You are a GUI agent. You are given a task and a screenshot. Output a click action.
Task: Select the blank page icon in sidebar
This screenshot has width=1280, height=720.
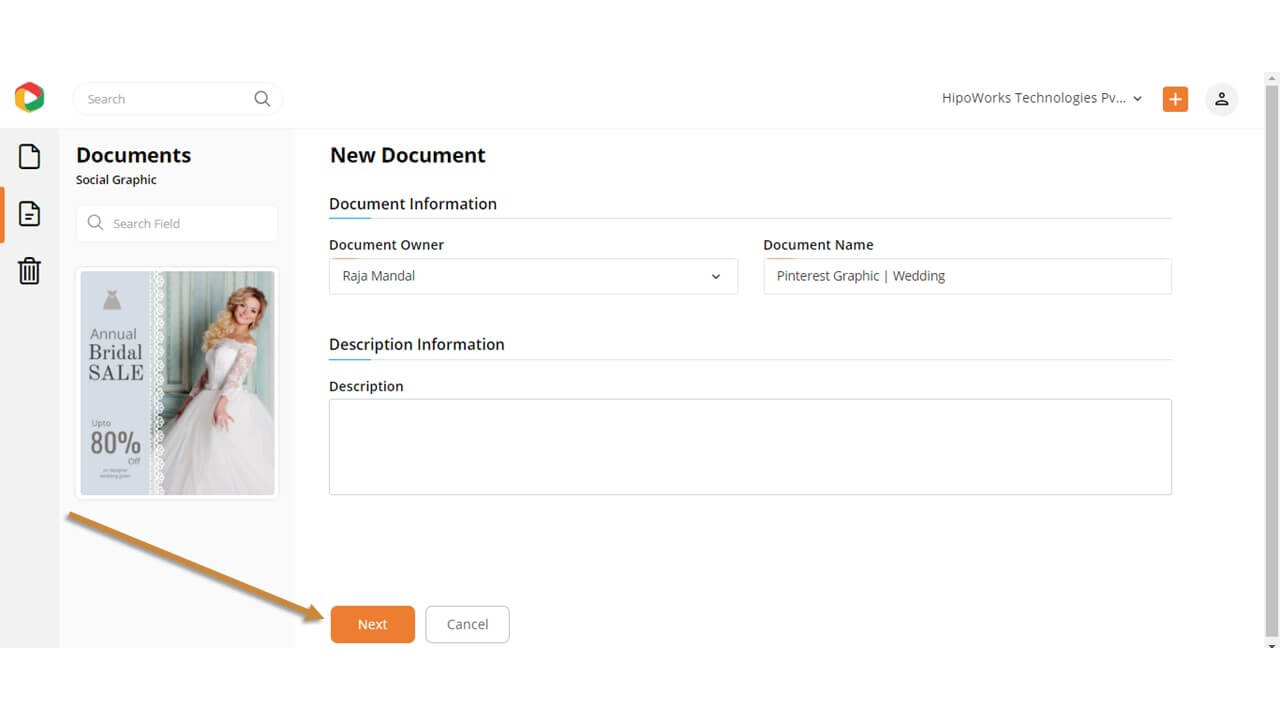pos(30,156)
